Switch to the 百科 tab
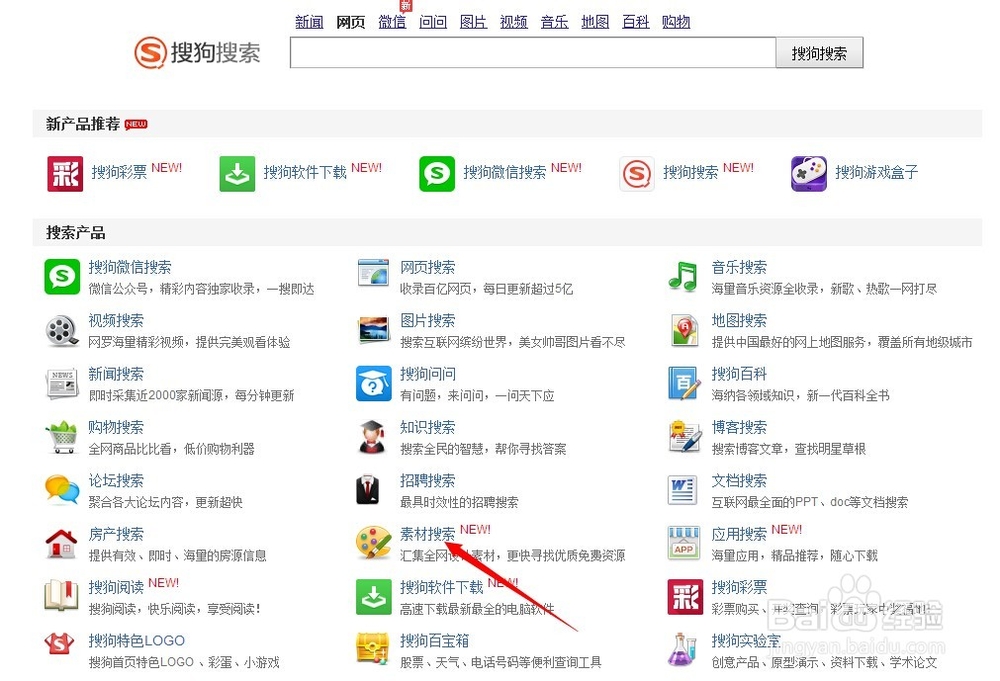 pos(636,22)
